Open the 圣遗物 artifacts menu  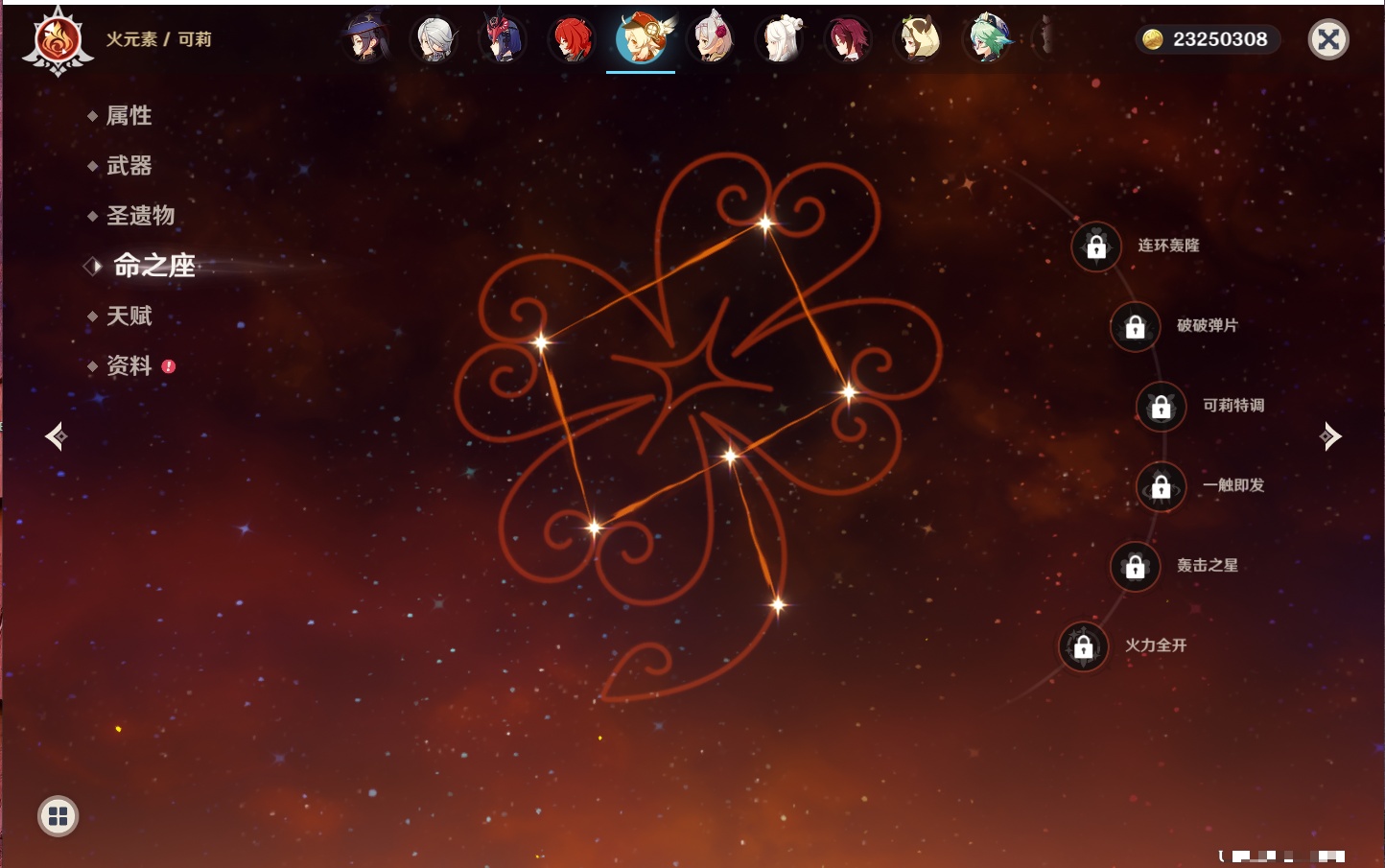(x=140, y=216)
